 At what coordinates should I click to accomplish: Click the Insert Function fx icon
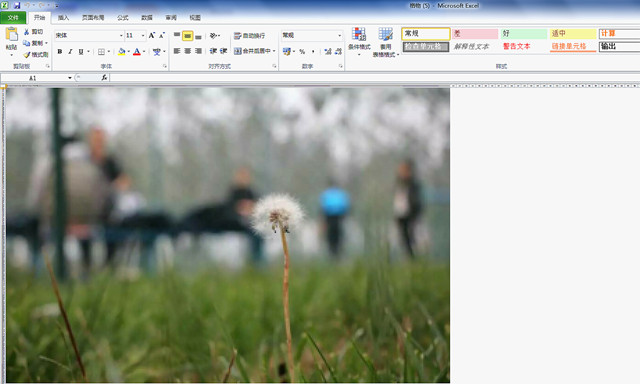click(104, 78)
